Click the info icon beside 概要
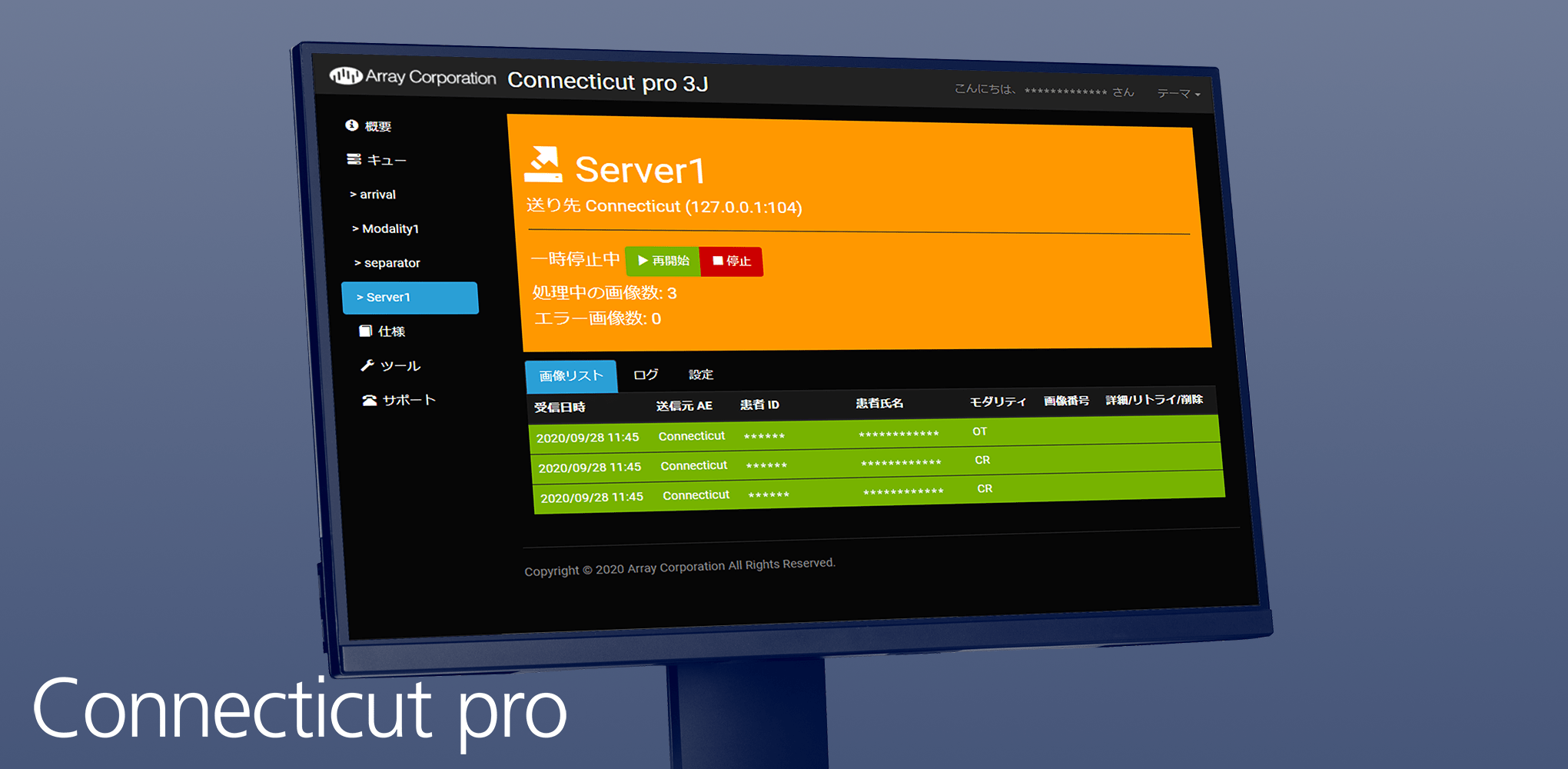Viewport: 1568px width, 769px height. (351, 125)
